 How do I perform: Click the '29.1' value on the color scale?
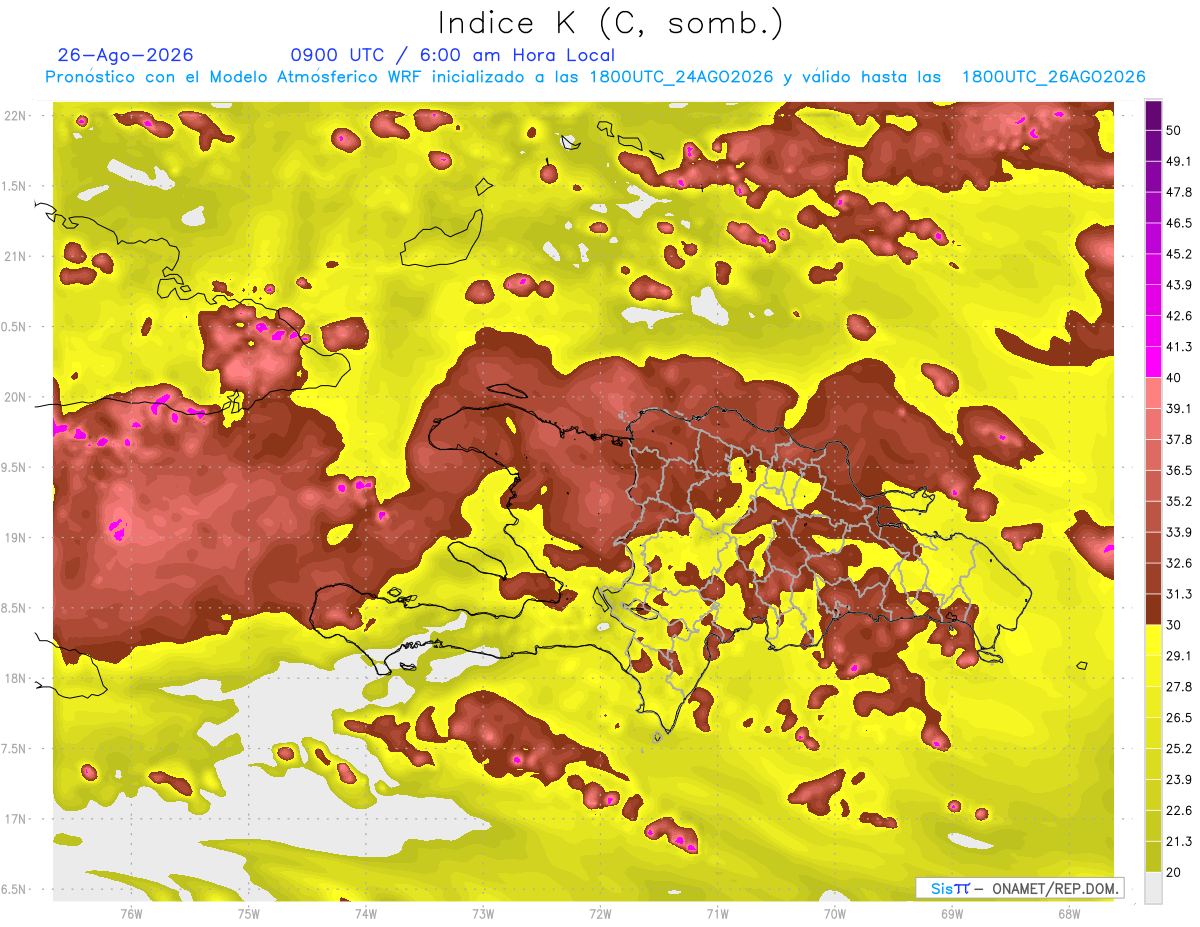click(1178, 656)
